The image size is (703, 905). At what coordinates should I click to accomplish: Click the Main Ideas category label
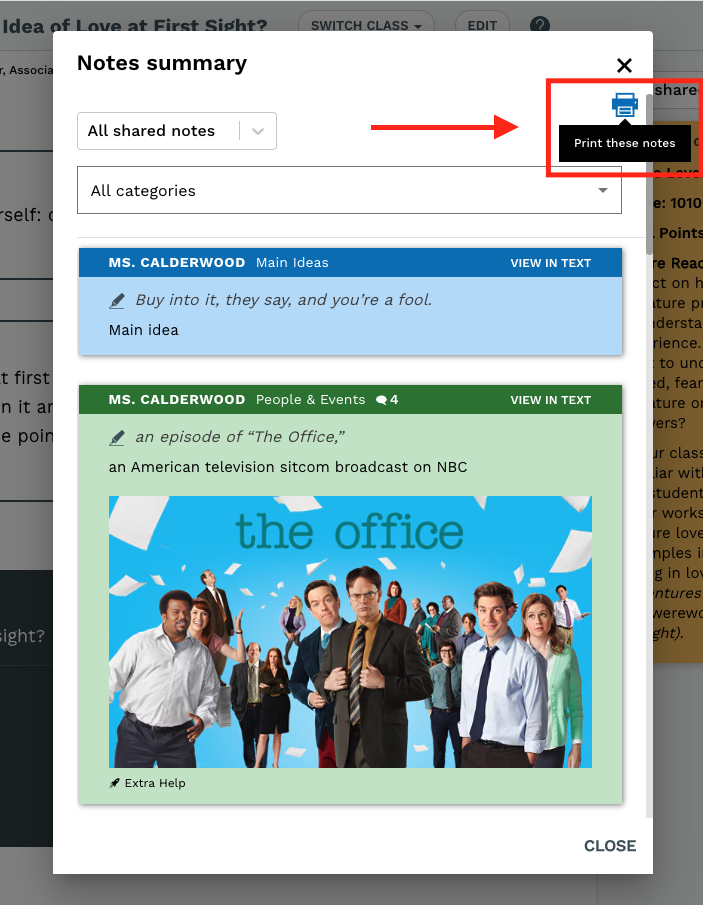point(292,263)
